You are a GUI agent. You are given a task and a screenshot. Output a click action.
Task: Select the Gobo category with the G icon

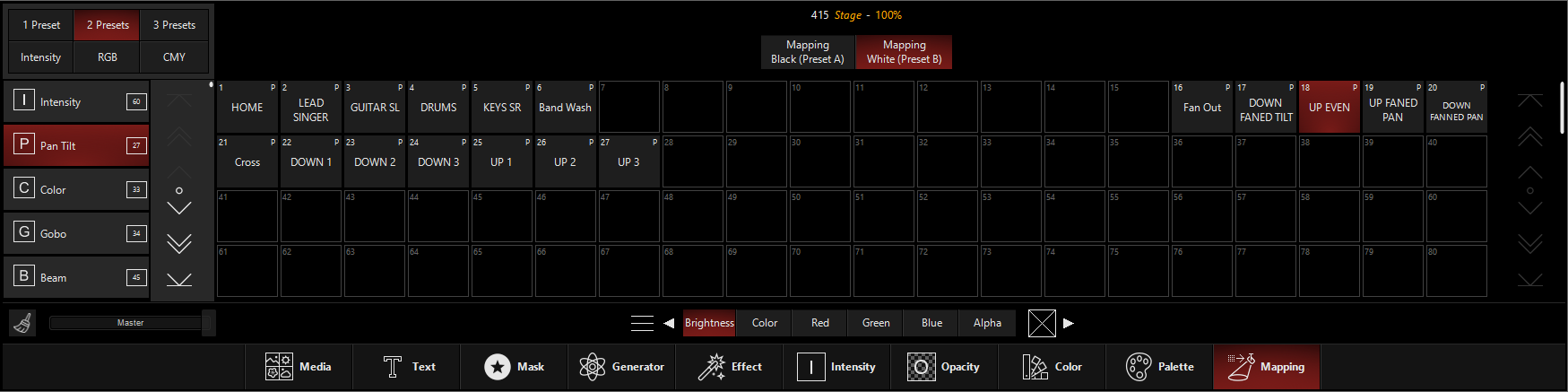coord(76,233)
